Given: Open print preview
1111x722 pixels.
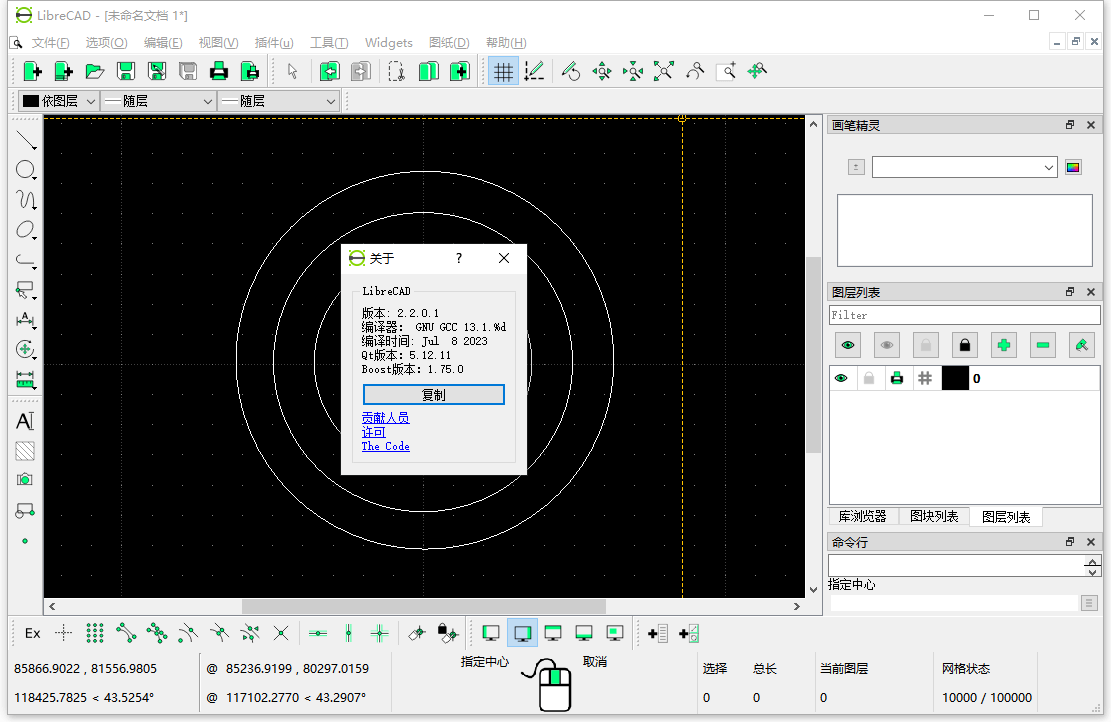Looking at the screenshot, I should 250,72.
